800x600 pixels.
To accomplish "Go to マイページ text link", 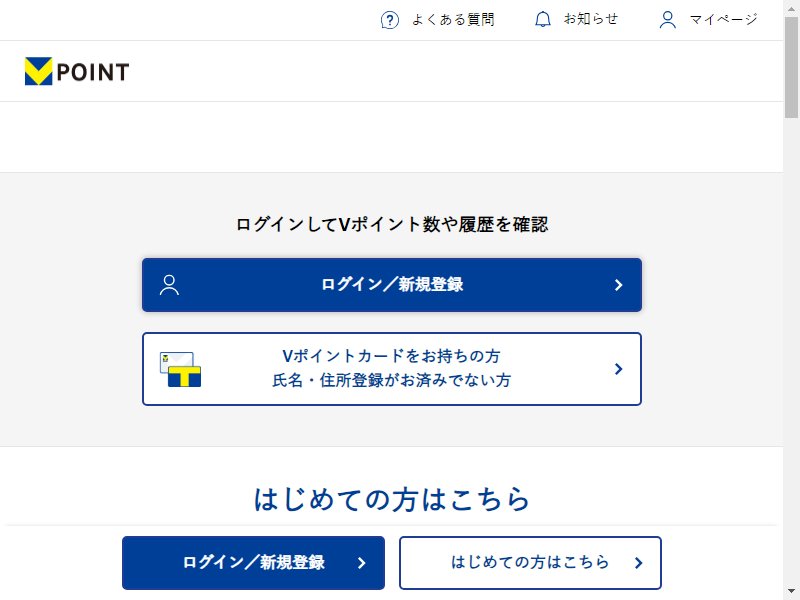I will (723, 20).
